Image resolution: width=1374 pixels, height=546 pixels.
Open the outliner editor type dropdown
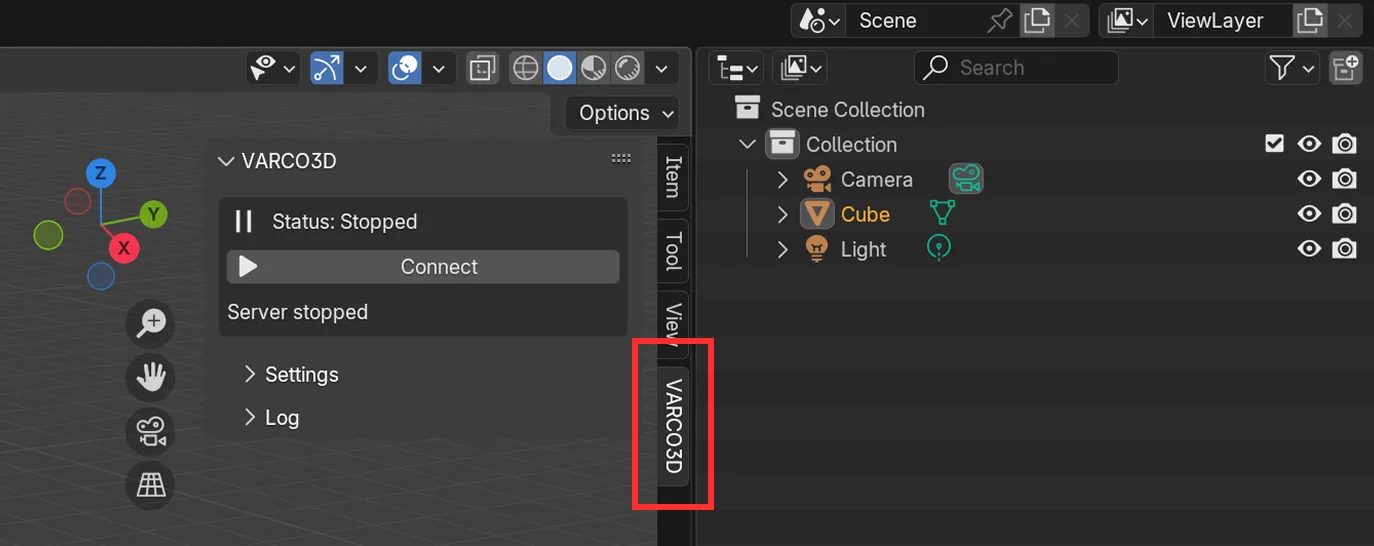pos(738,68)
